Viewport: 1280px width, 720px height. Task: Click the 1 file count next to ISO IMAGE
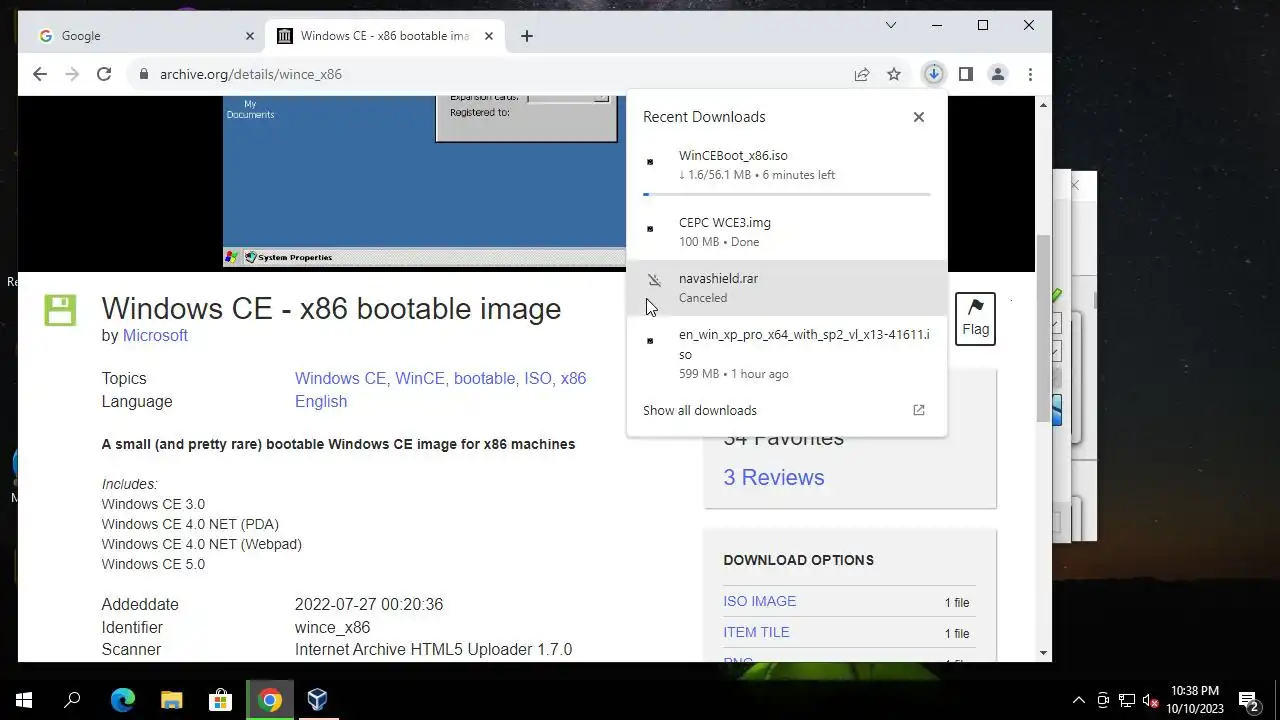tap(957, 602)
